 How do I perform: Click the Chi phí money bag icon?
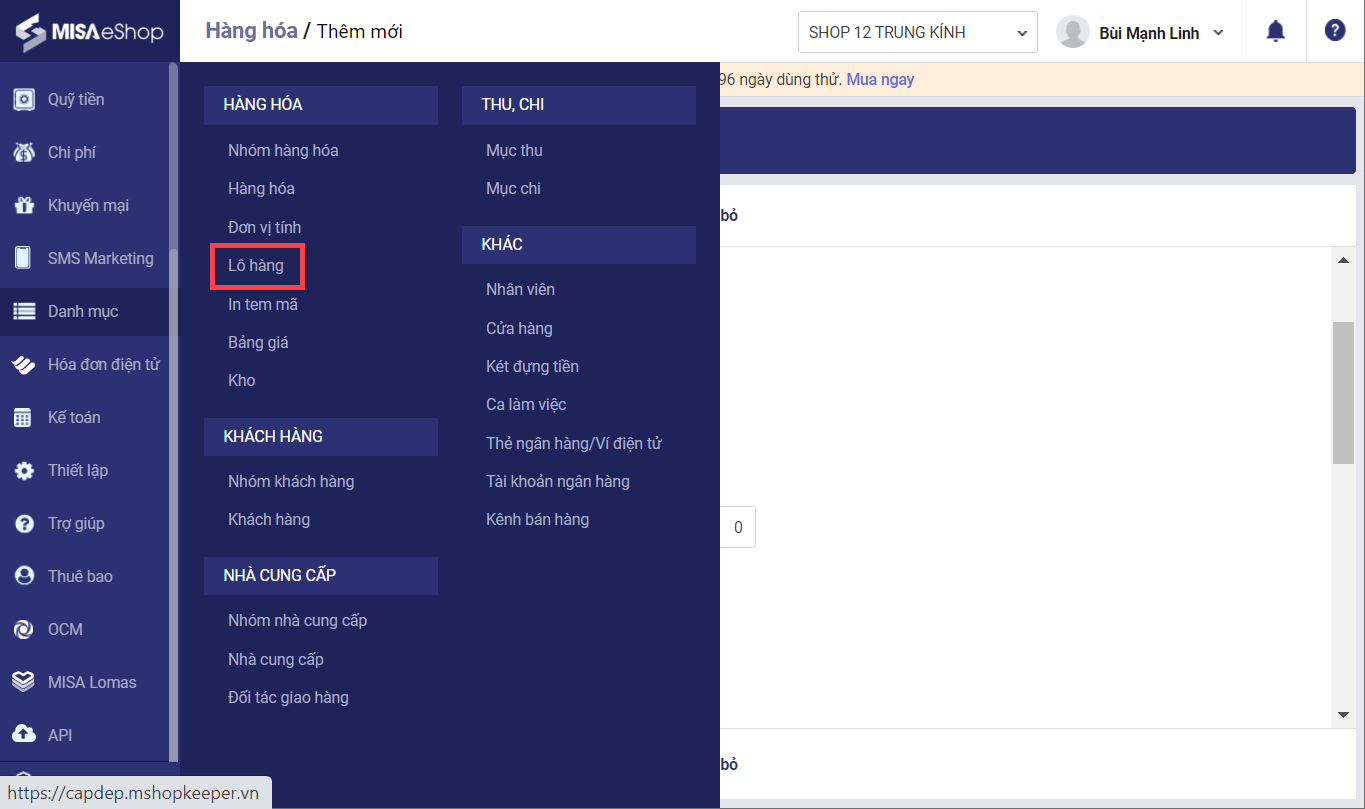pyautogui.click(x=23, y=153)
